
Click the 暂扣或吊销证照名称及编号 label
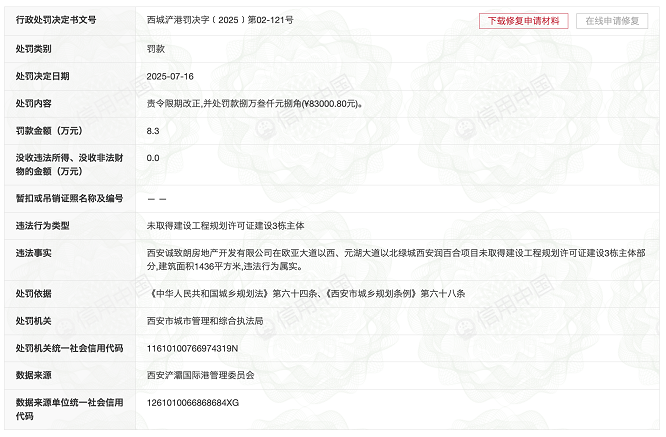[70, 198]
